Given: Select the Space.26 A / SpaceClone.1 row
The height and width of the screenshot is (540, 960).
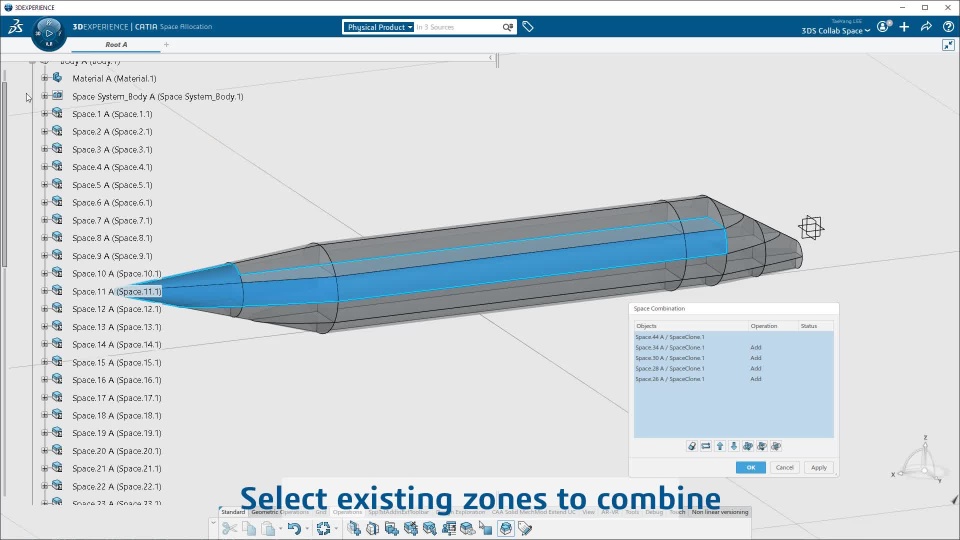Looking at the screenshot, I should pyautogui.click(x=733, y=378).
